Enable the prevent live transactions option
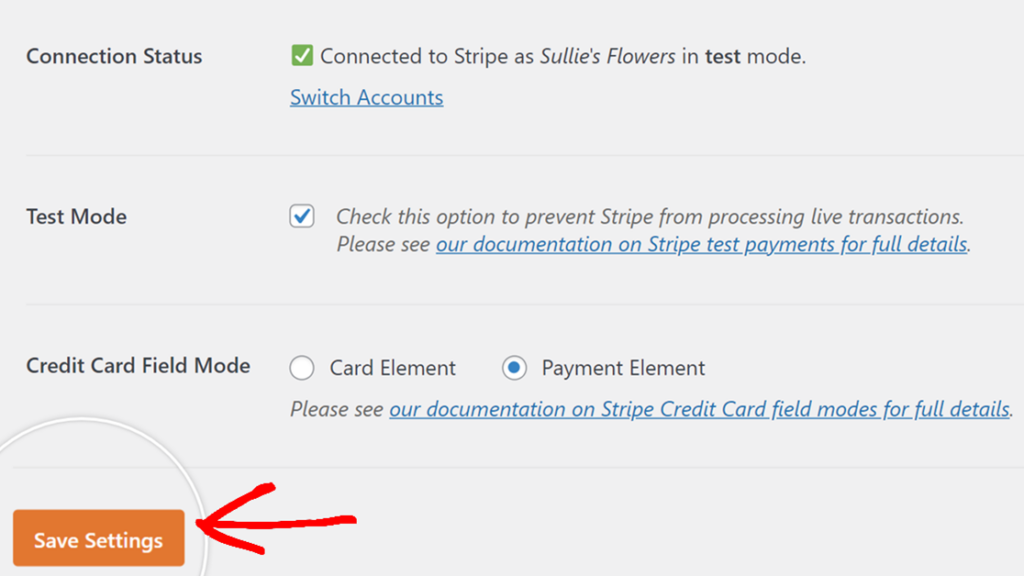This screenshot has height=576, width=1024. [301, 216]
